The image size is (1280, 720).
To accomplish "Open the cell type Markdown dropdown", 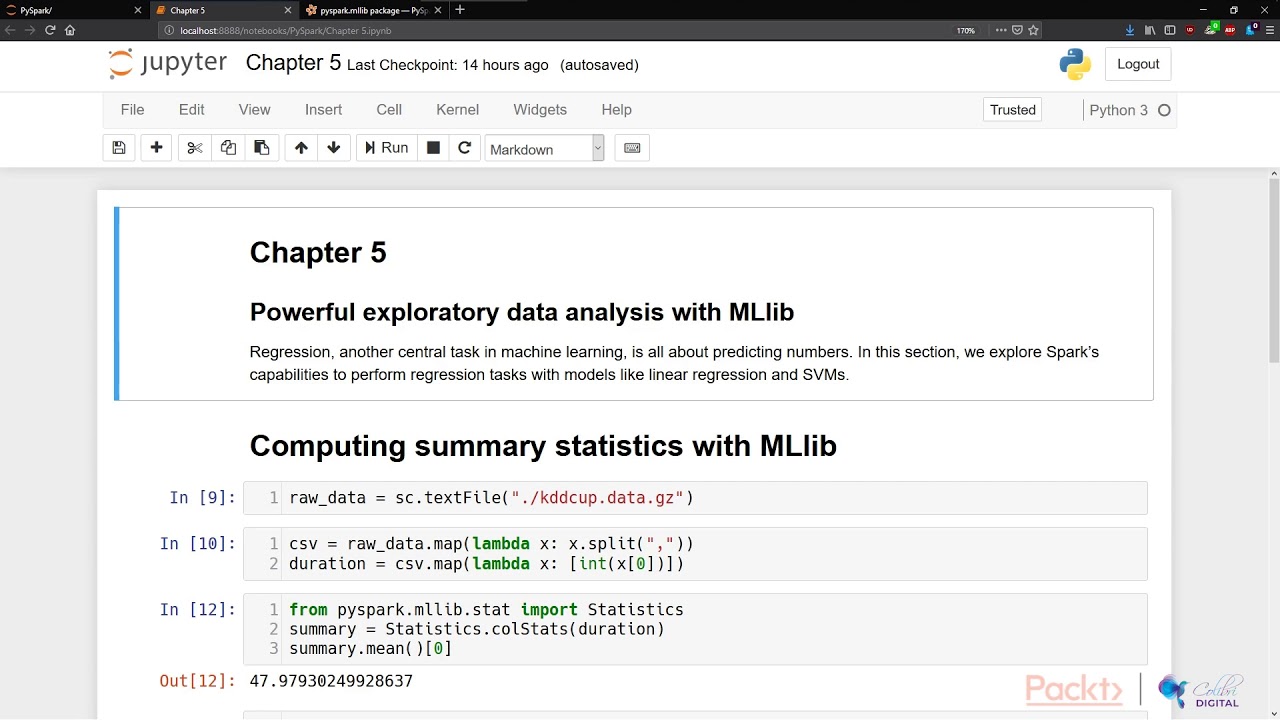I will (544, 149).
